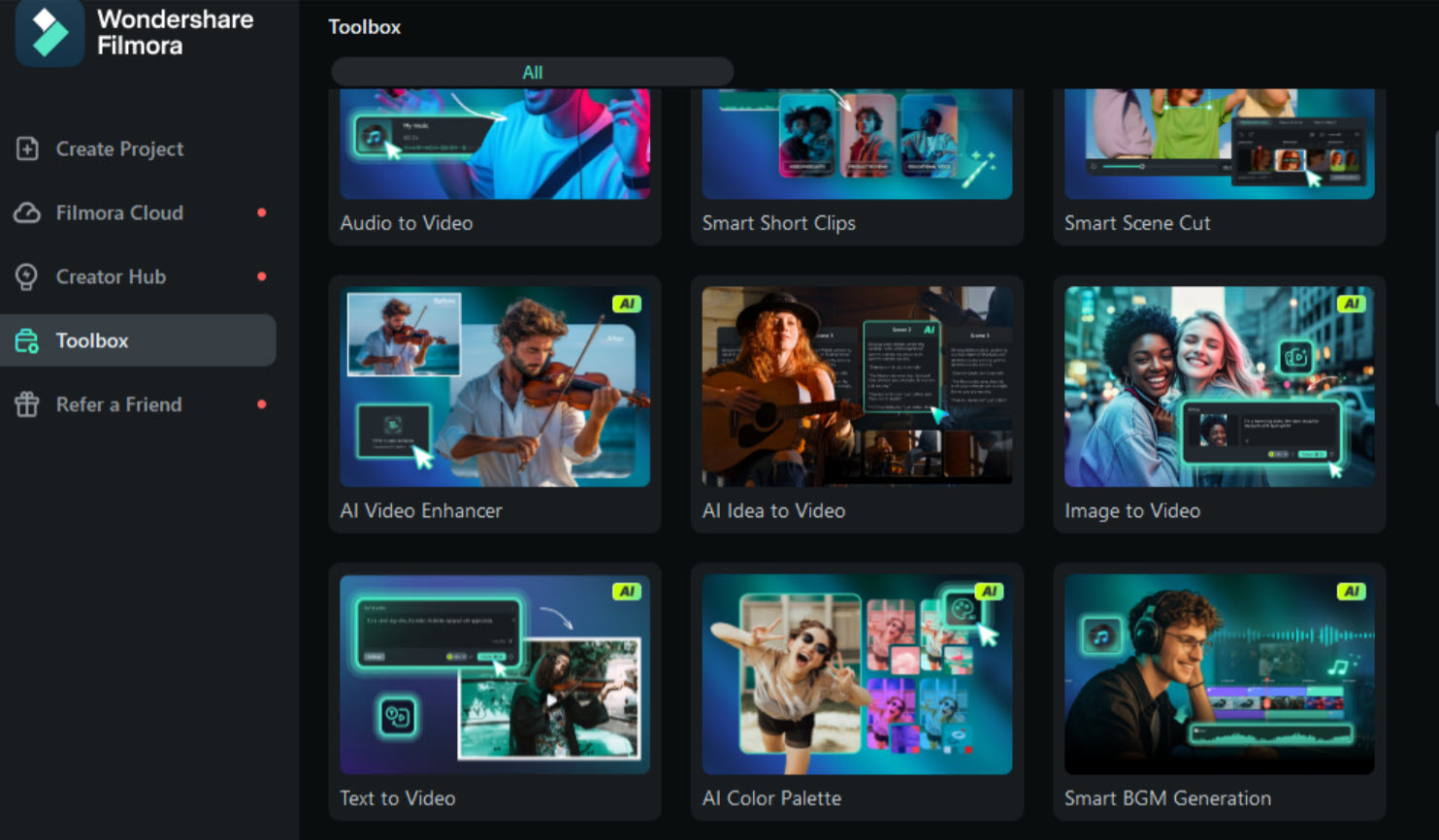Click the AI badge on AI Idea to Video card
The height and width of the screenshot is (840, 1439).
(928, 331)
